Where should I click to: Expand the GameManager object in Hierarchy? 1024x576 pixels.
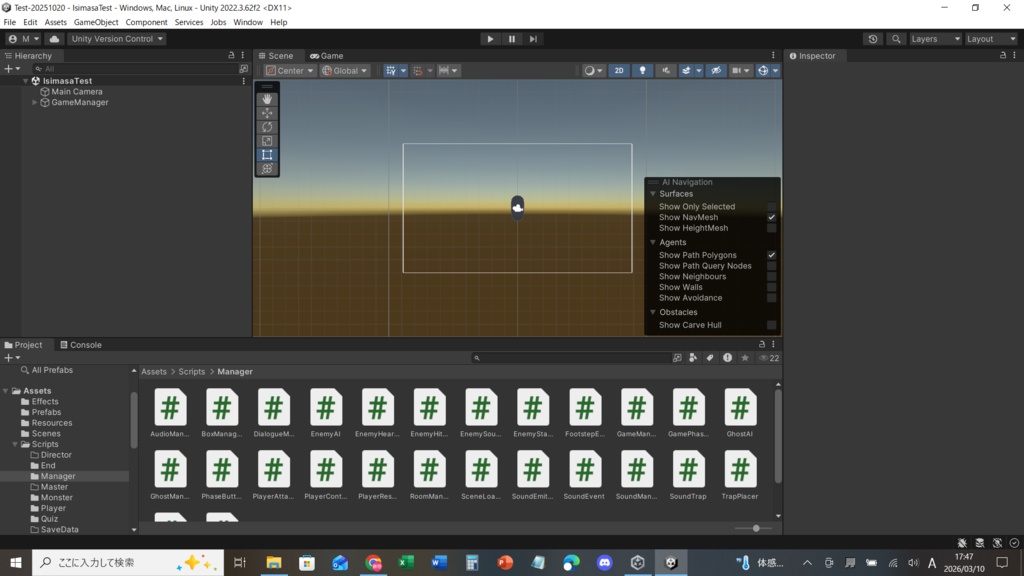(35, 102)
